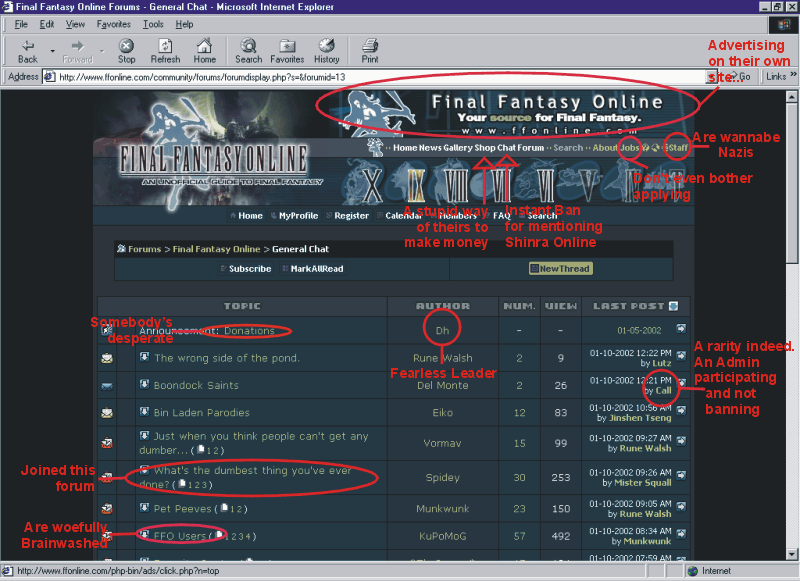Viewport: 800px width, 581px height.
Task: Open the Boondock Saints thread
Action: point(196,386)
